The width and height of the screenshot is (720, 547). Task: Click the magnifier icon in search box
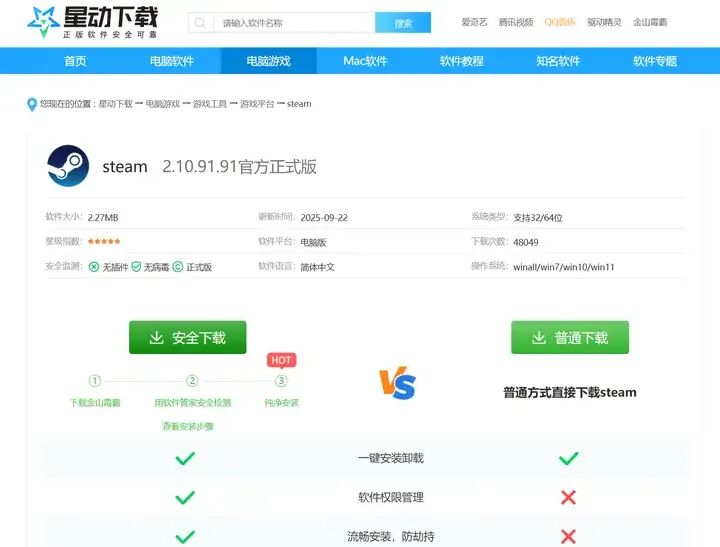200,23
